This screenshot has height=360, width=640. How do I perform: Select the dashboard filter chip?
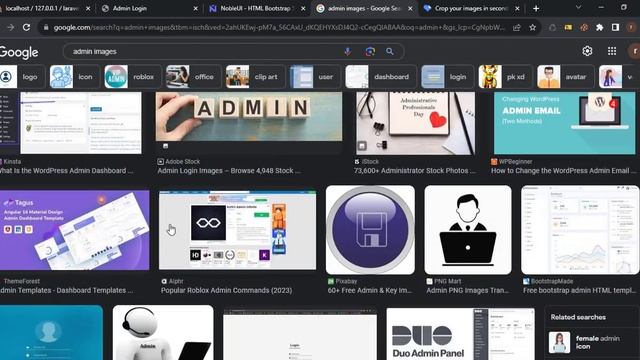click(381, 77)
